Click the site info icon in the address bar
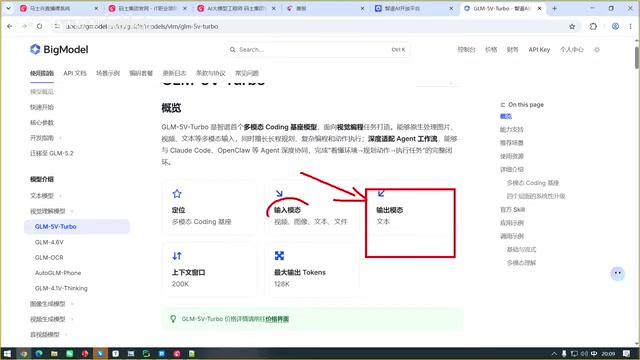The width and height of the screenshot is (640, 360). coord(57,26)
